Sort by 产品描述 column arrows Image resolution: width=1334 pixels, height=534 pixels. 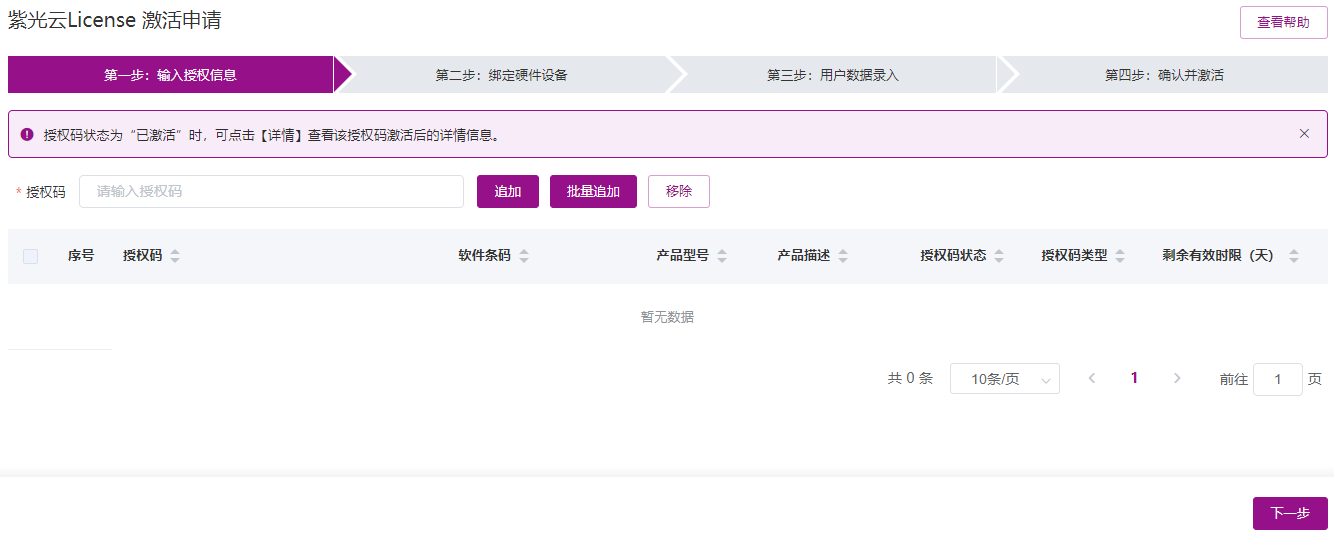tap(843, 256)
